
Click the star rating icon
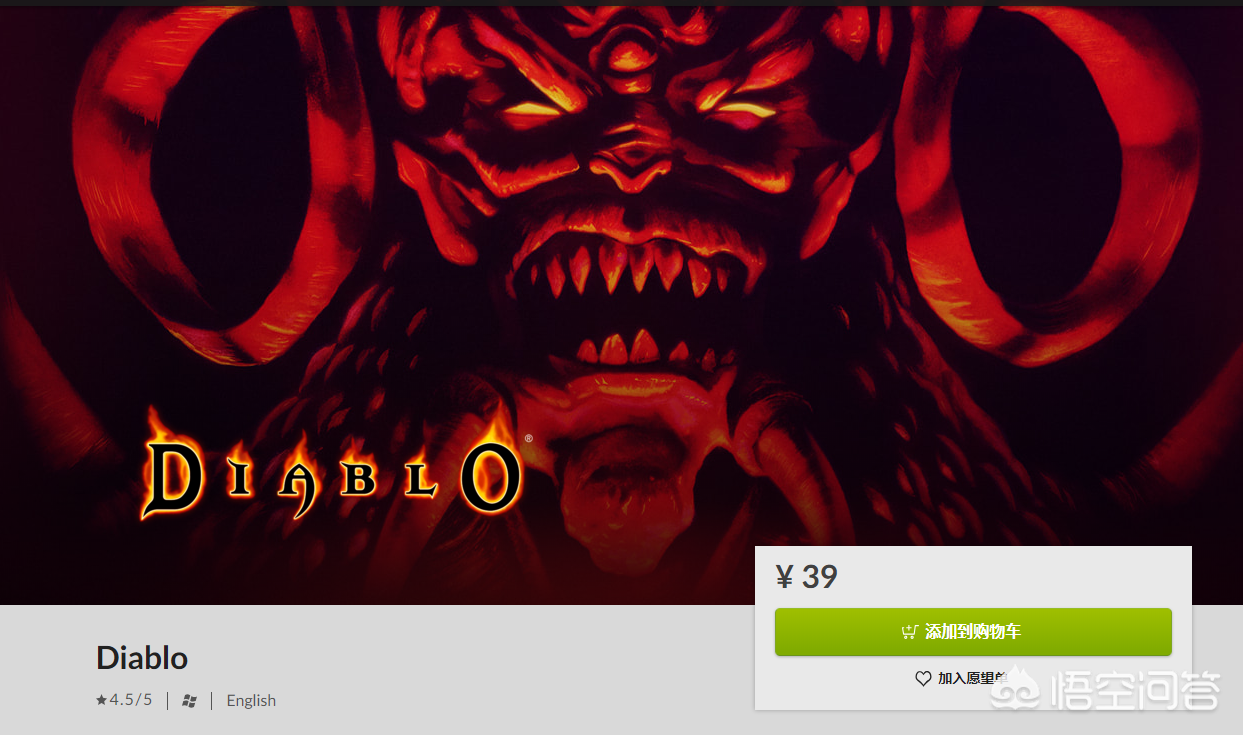[101, 700]
